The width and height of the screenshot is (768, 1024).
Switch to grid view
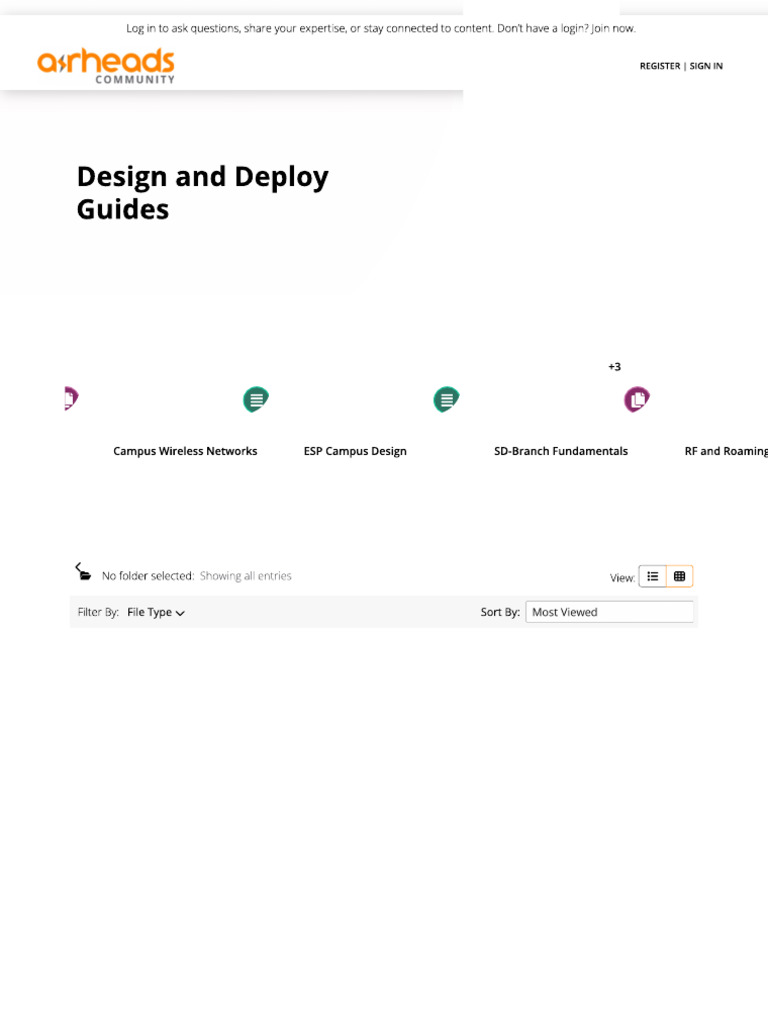click(x=679, y=576)
